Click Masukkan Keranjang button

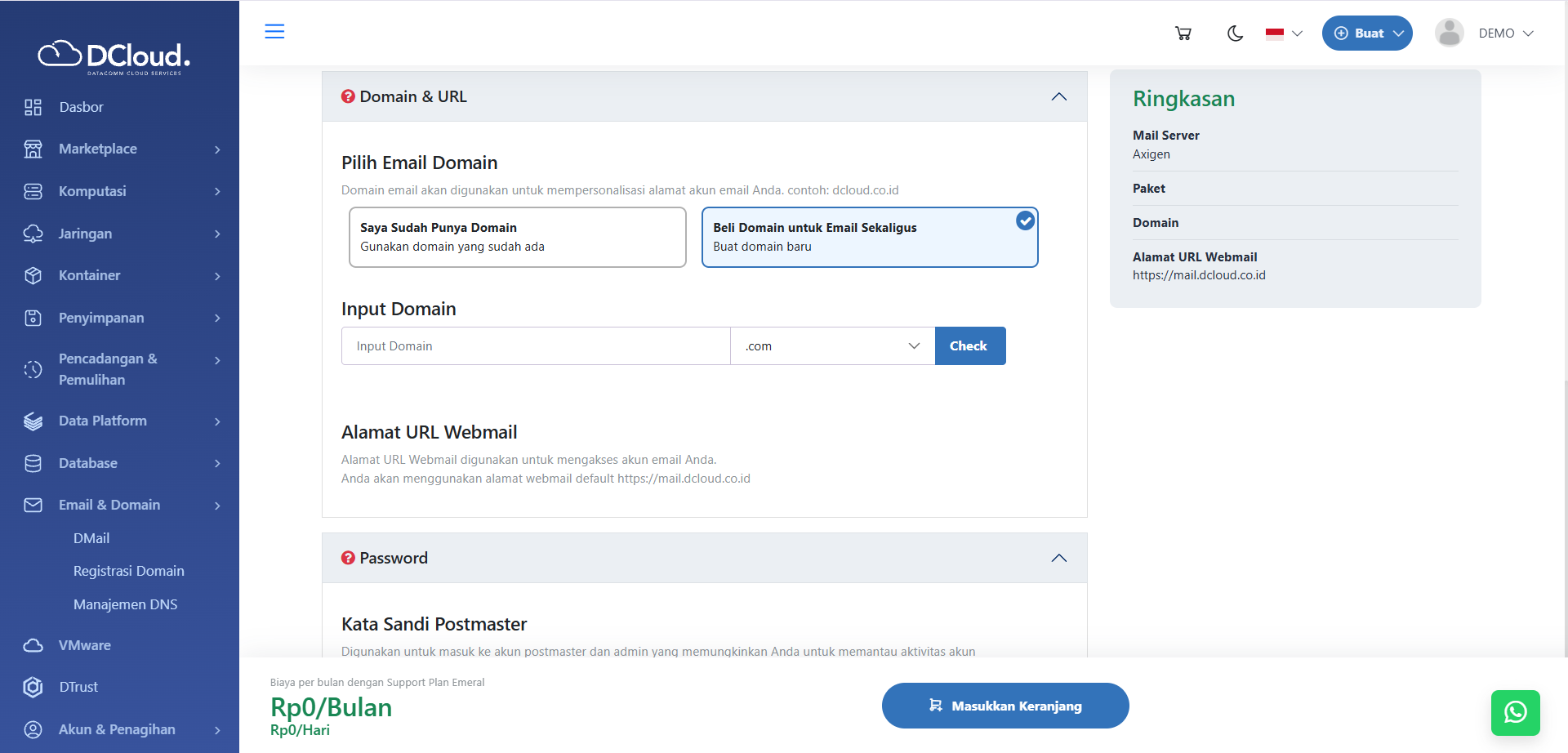[1004, 706]
